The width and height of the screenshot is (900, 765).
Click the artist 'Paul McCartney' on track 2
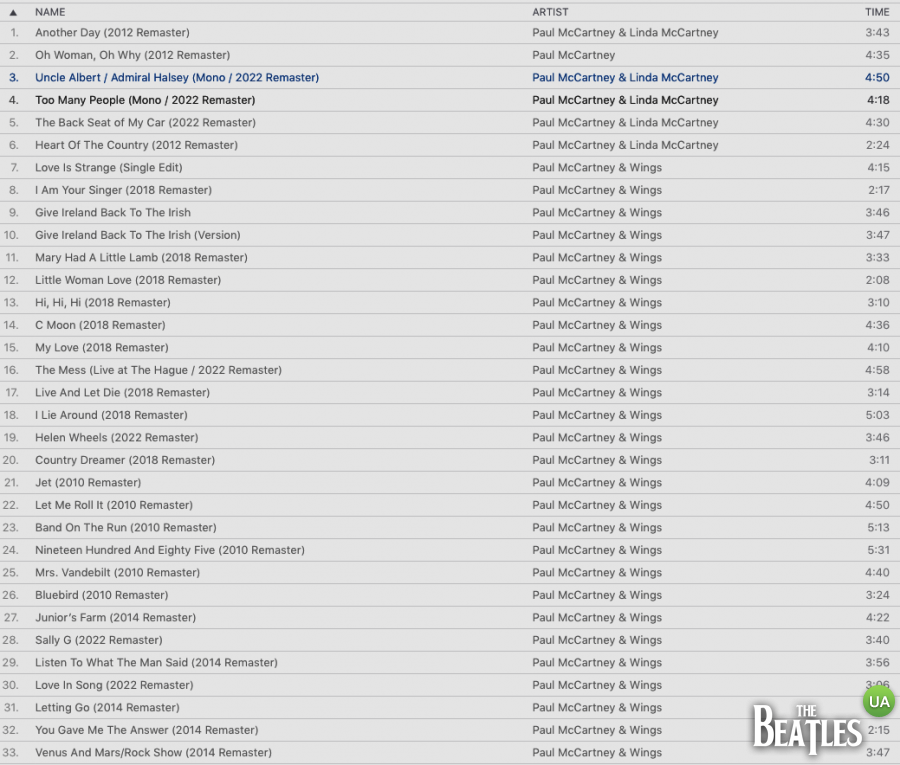[x=573, y=55]
